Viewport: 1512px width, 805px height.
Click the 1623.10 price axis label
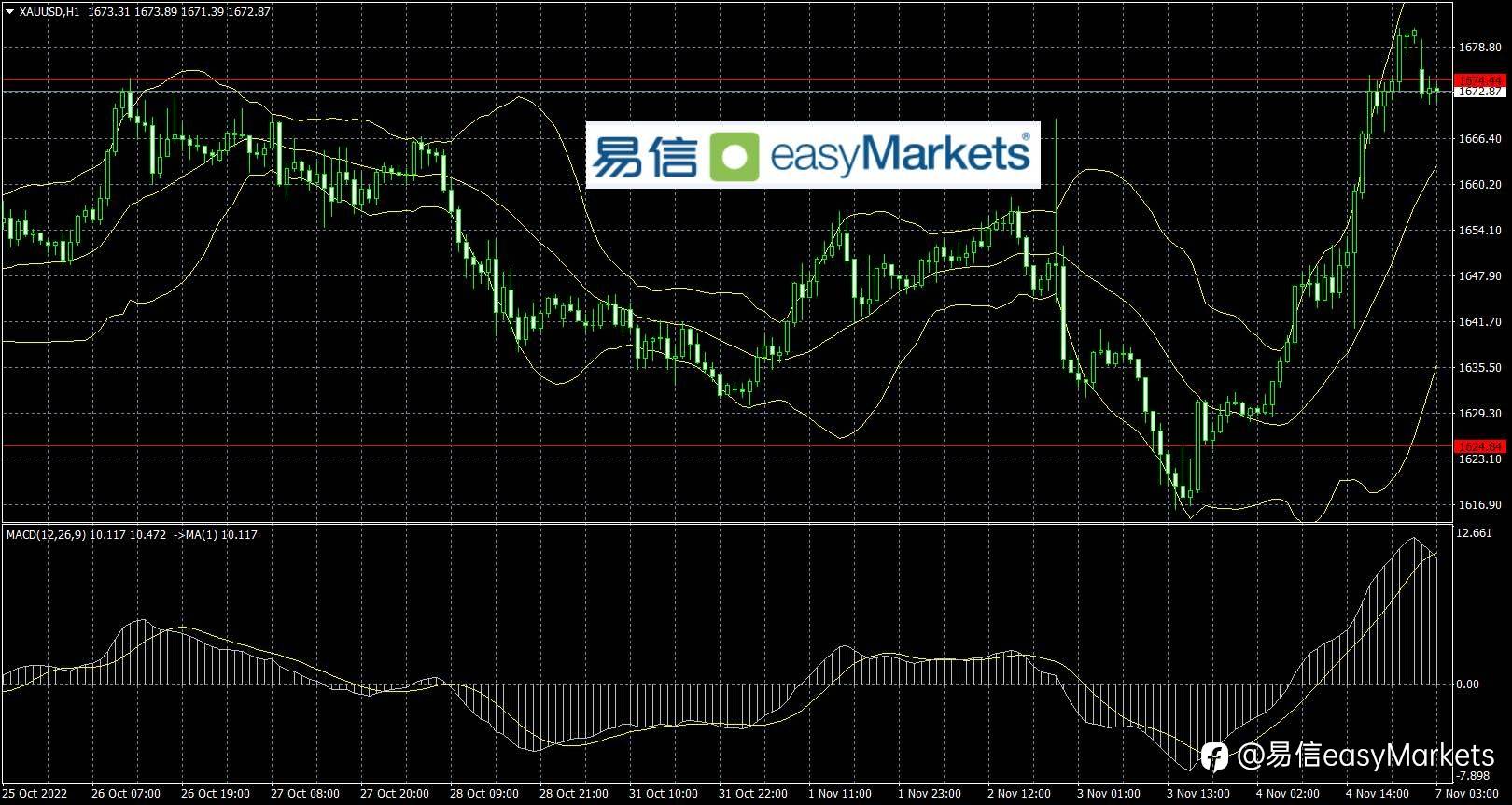[x=1479, y=459]
